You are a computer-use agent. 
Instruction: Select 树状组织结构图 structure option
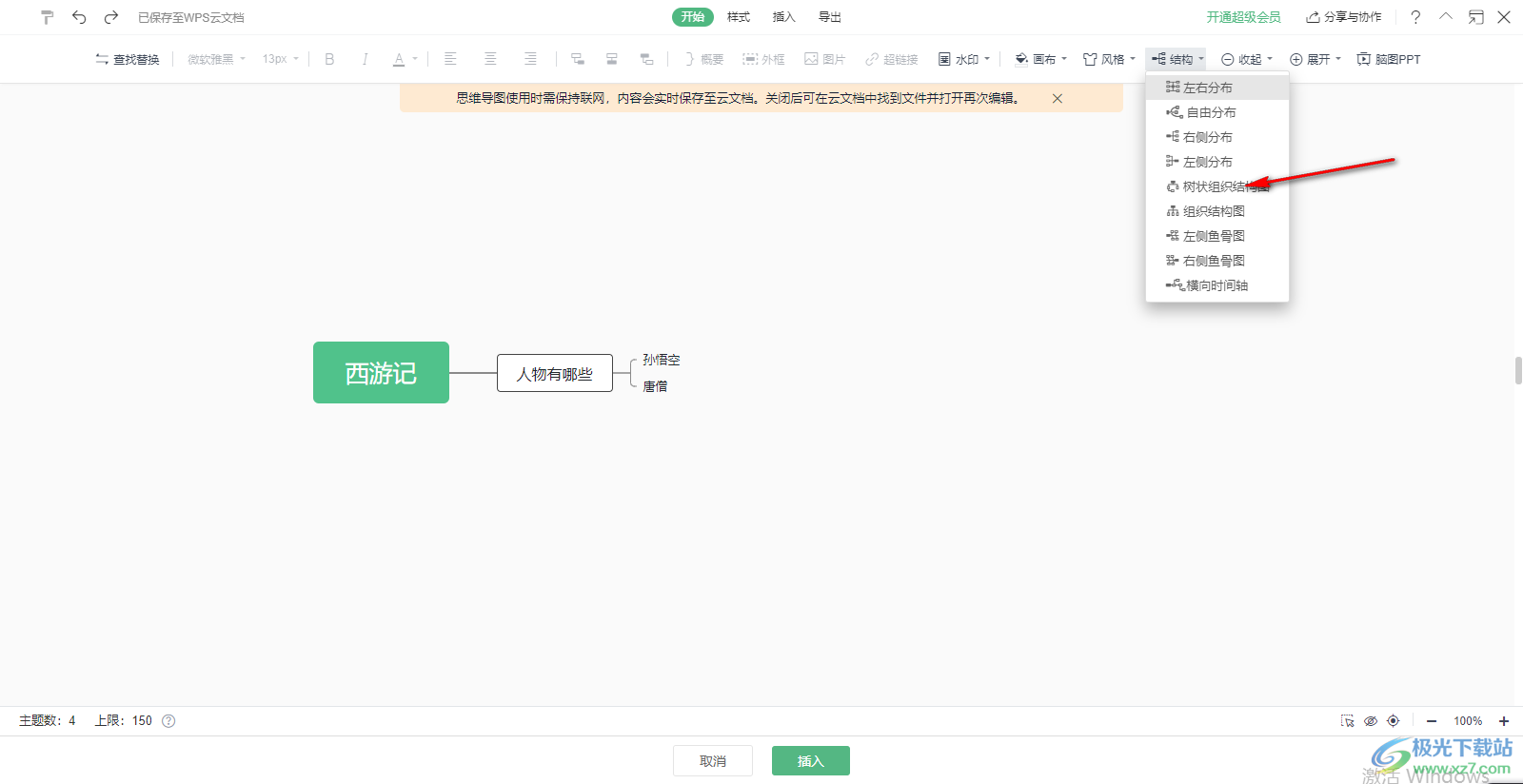coord(1217,186)
